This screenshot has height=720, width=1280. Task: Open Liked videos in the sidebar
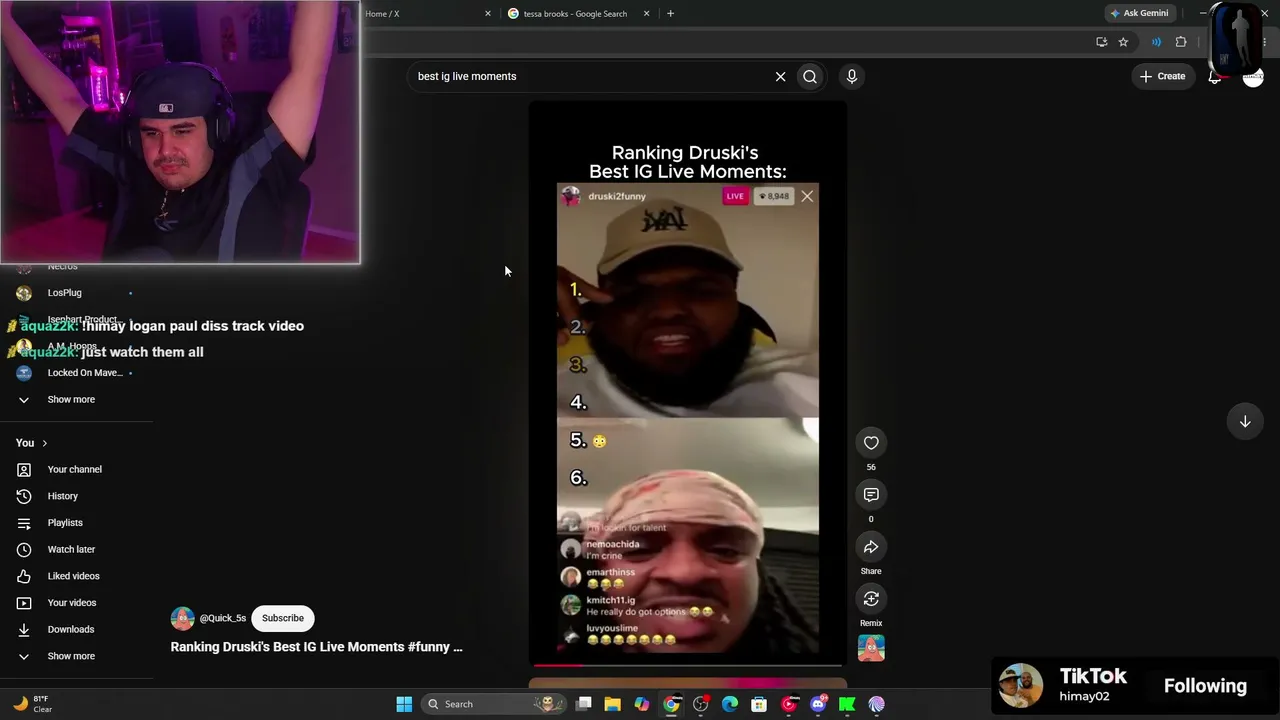tap(73, 576)
